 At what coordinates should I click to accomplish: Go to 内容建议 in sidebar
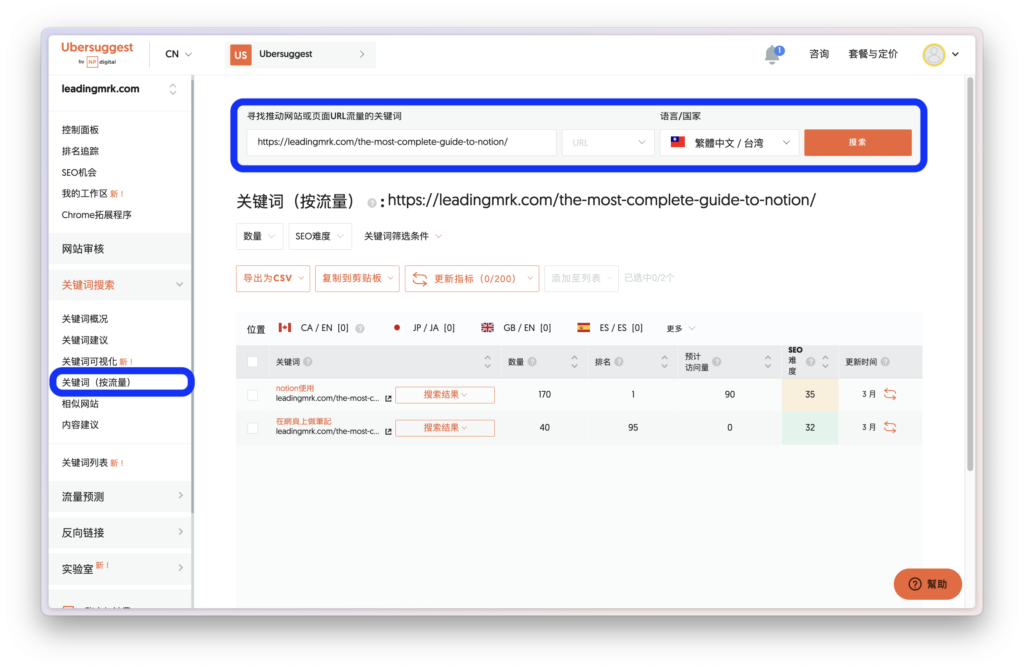coord(80,425)
